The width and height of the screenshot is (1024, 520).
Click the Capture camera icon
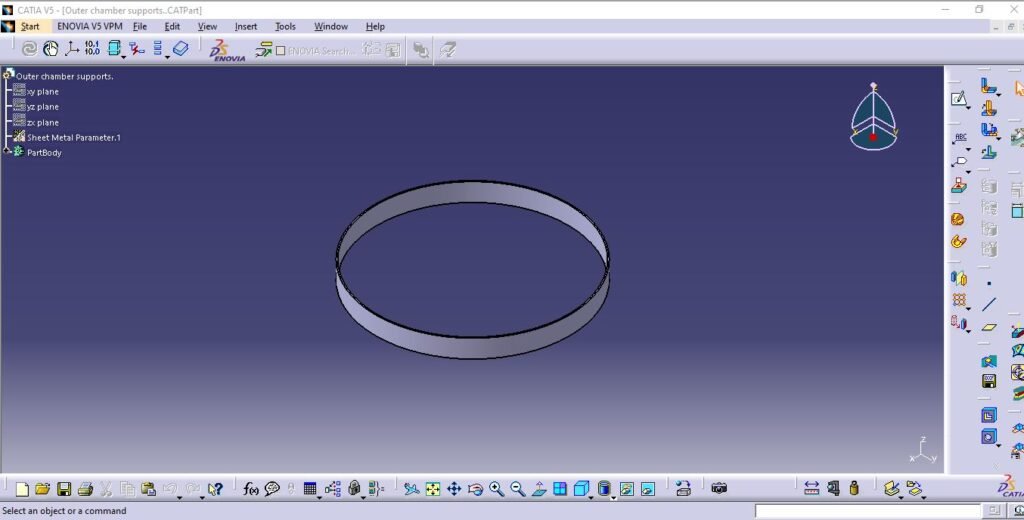tap(719, 488)
